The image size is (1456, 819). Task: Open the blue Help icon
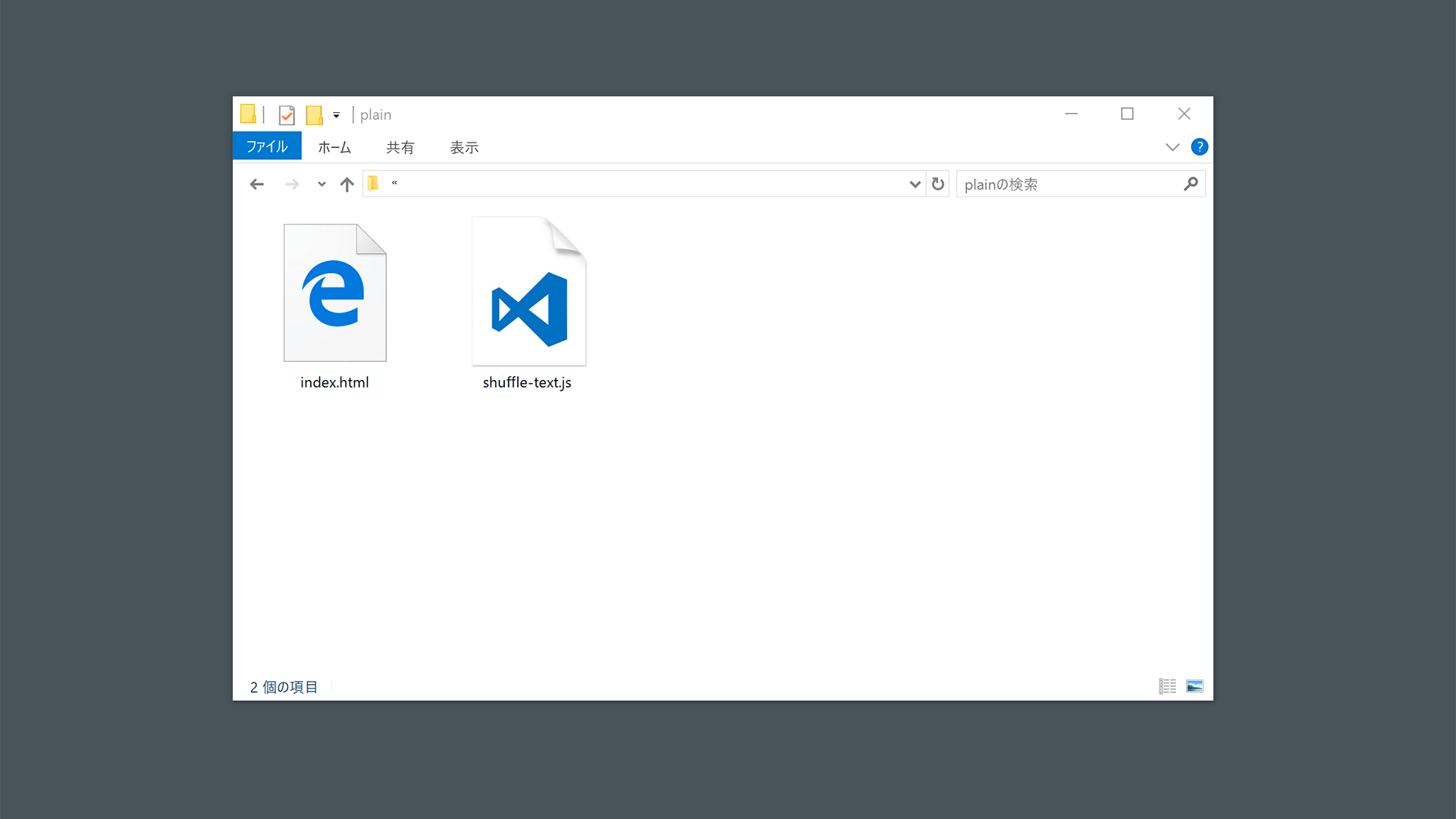pyautogui.click(x=1199, y=147)
